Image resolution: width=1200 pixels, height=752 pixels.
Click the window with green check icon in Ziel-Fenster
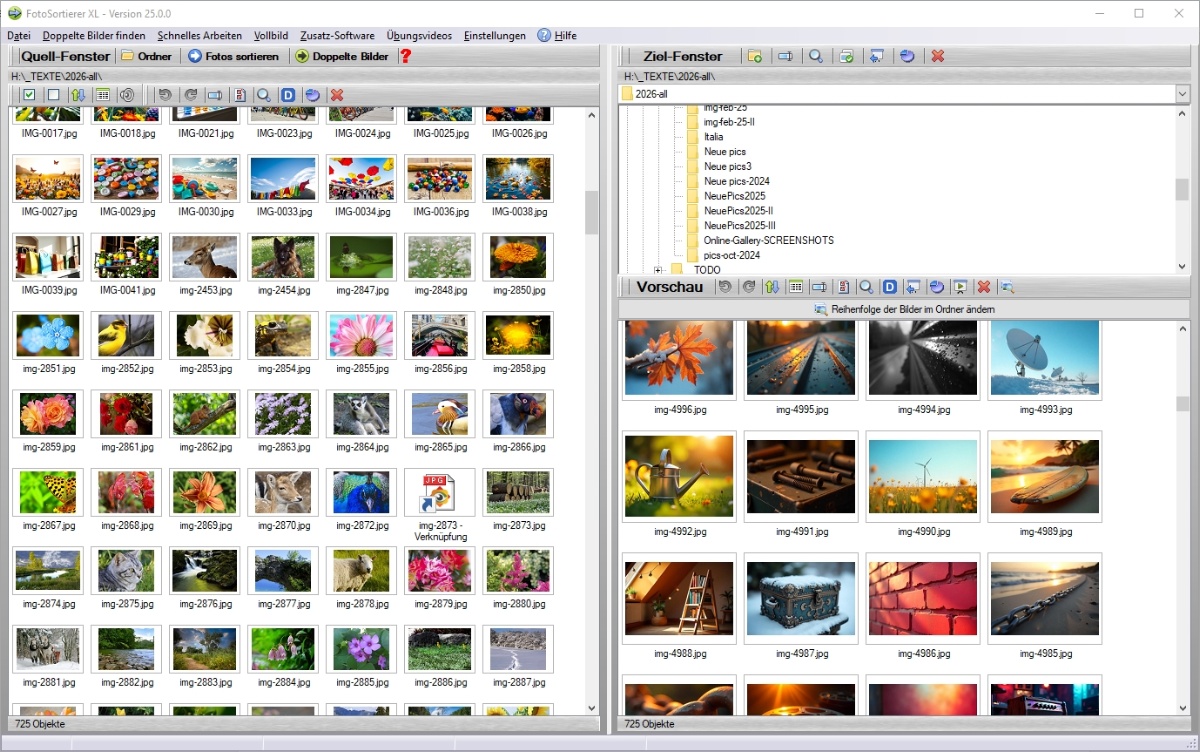coord(846,56)
